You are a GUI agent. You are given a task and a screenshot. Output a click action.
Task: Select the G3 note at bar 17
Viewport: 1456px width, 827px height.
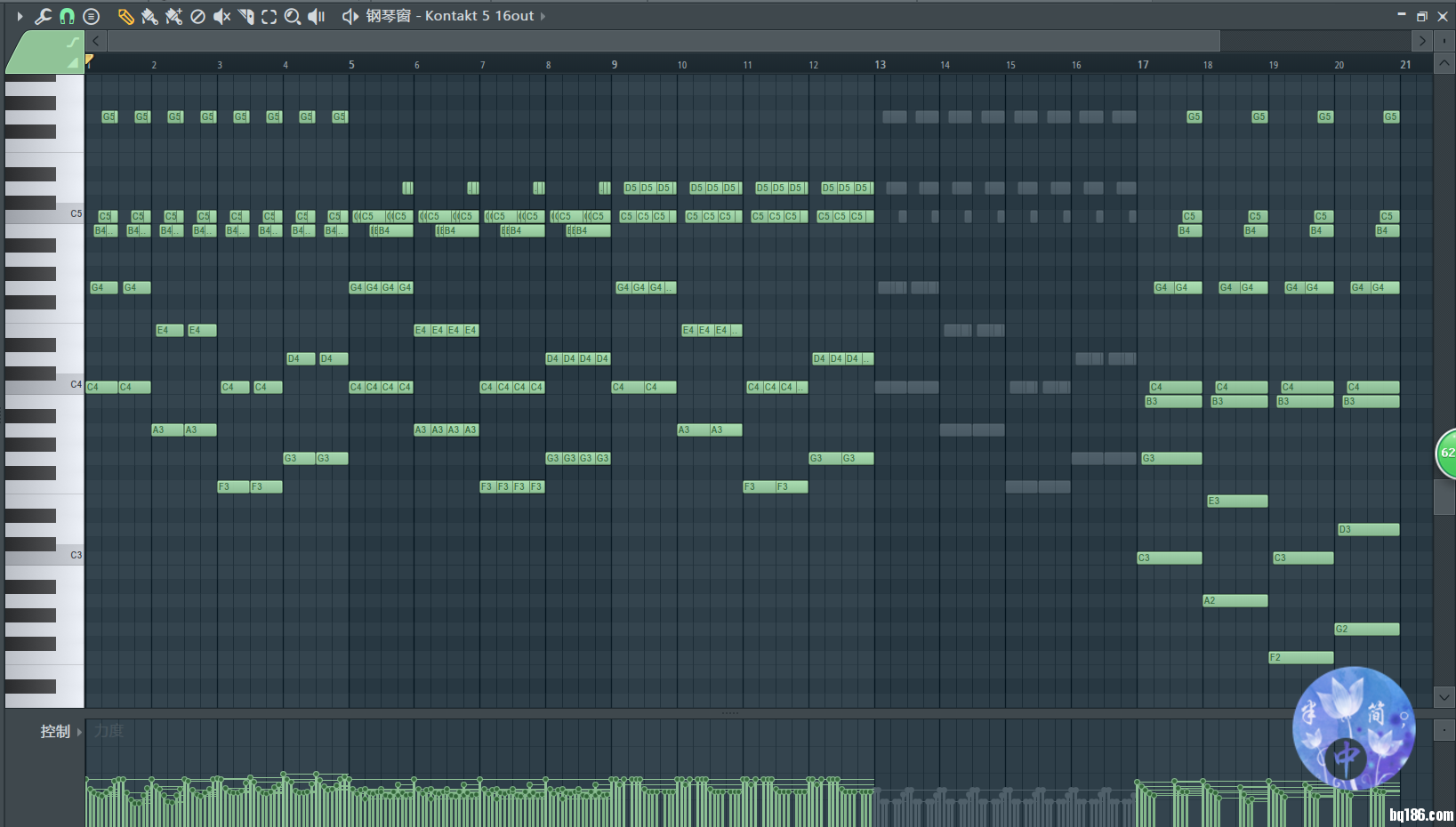point(1170,458)
